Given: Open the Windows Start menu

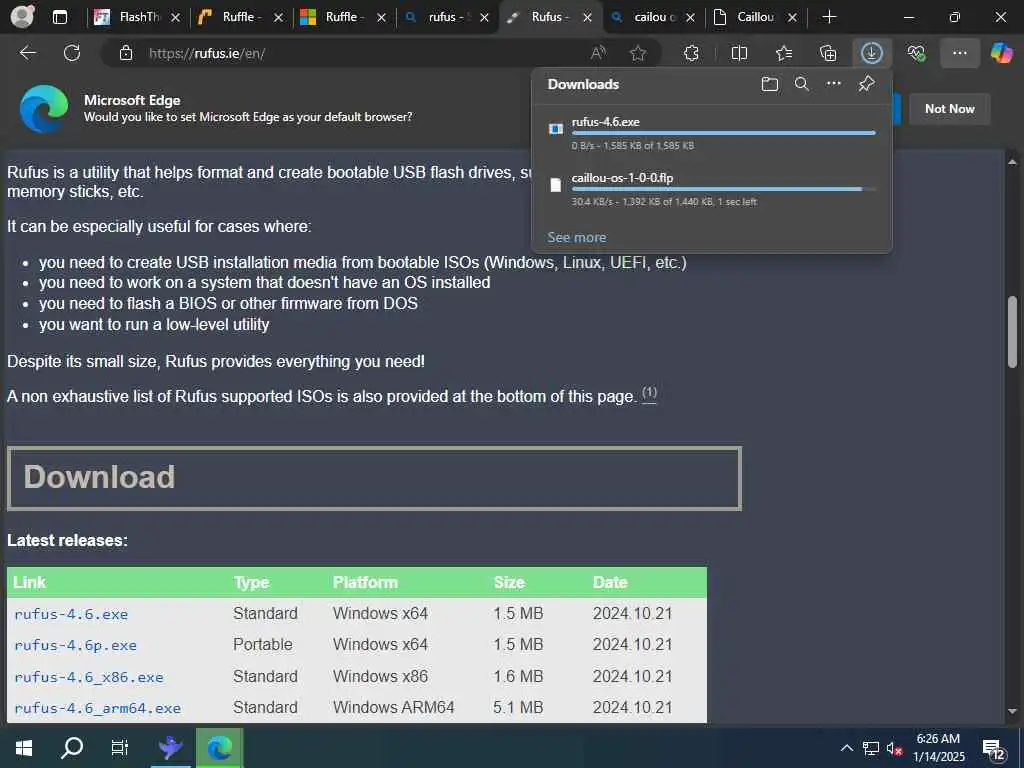Looking at the screenshot, I should [x=24, y=748].
